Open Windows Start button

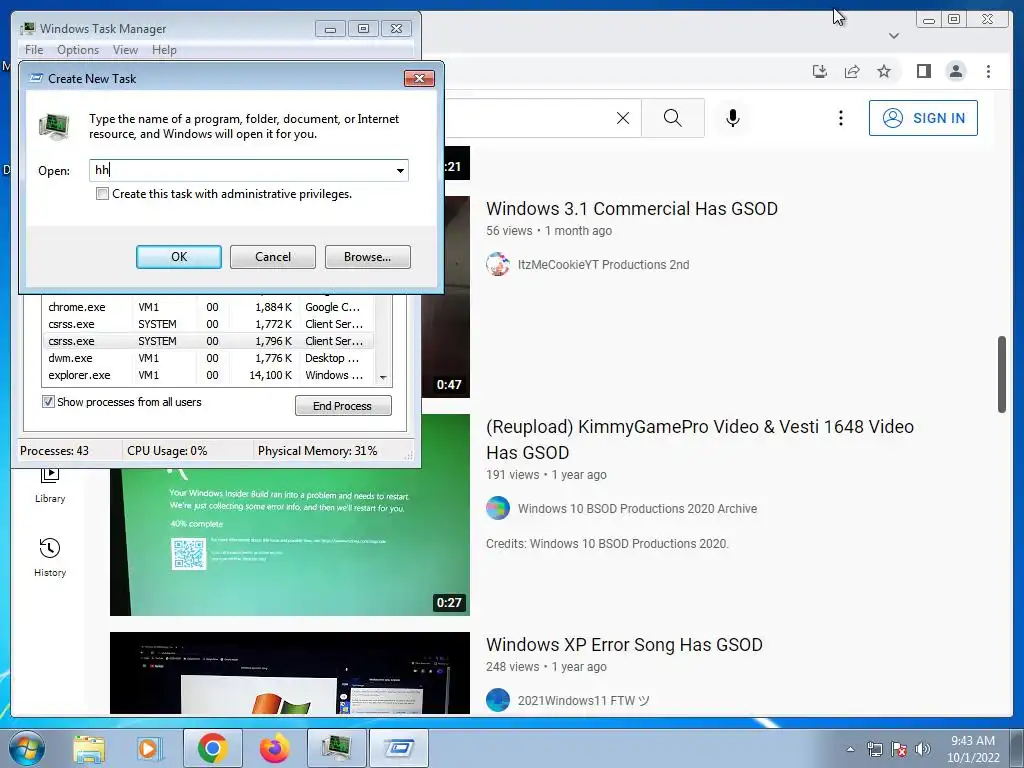click(x=27, y=748)
